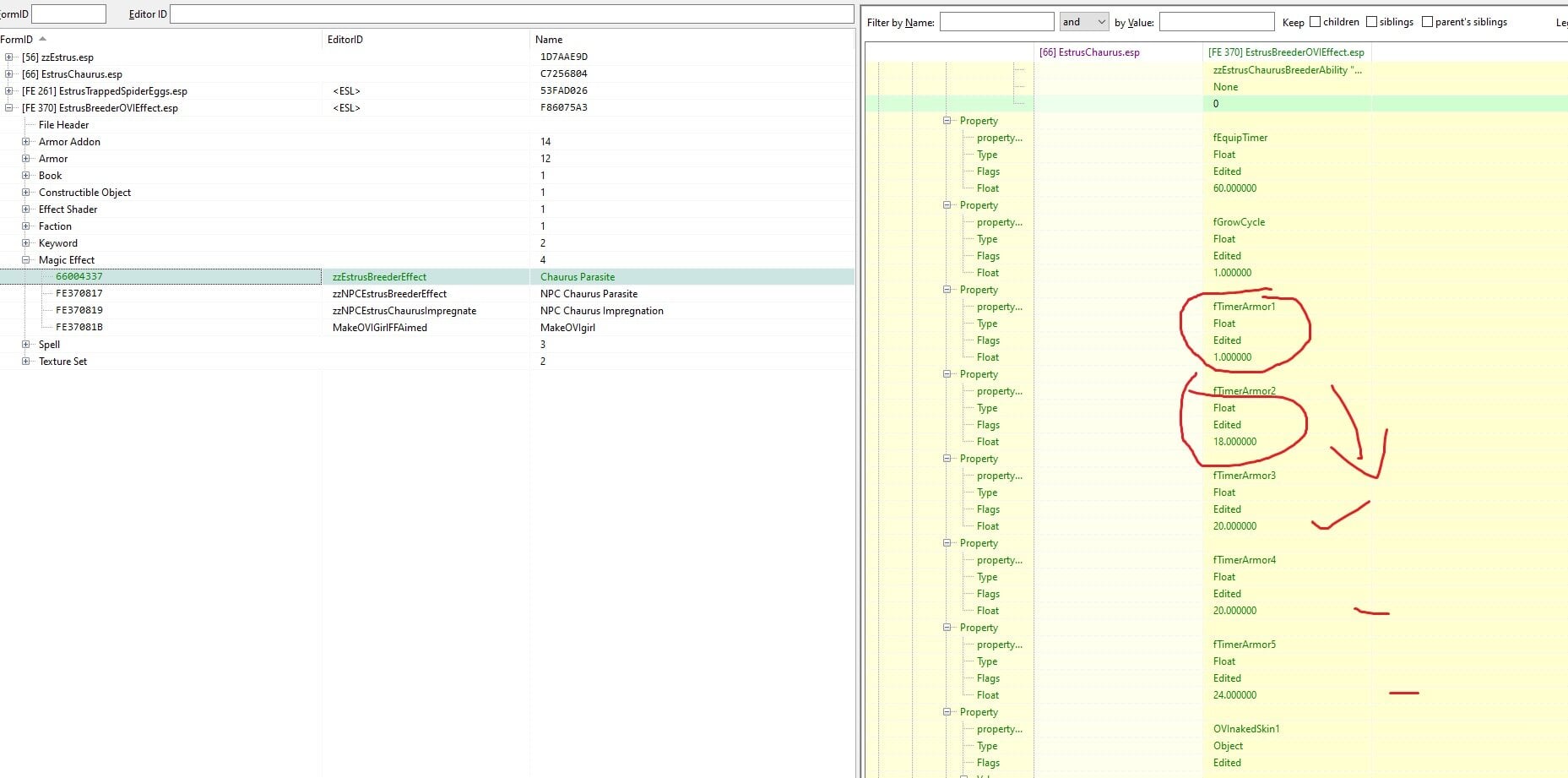The width and height of the screenshot is (1568, 778).
Task: Expand the Armor group
Action: 25,159
